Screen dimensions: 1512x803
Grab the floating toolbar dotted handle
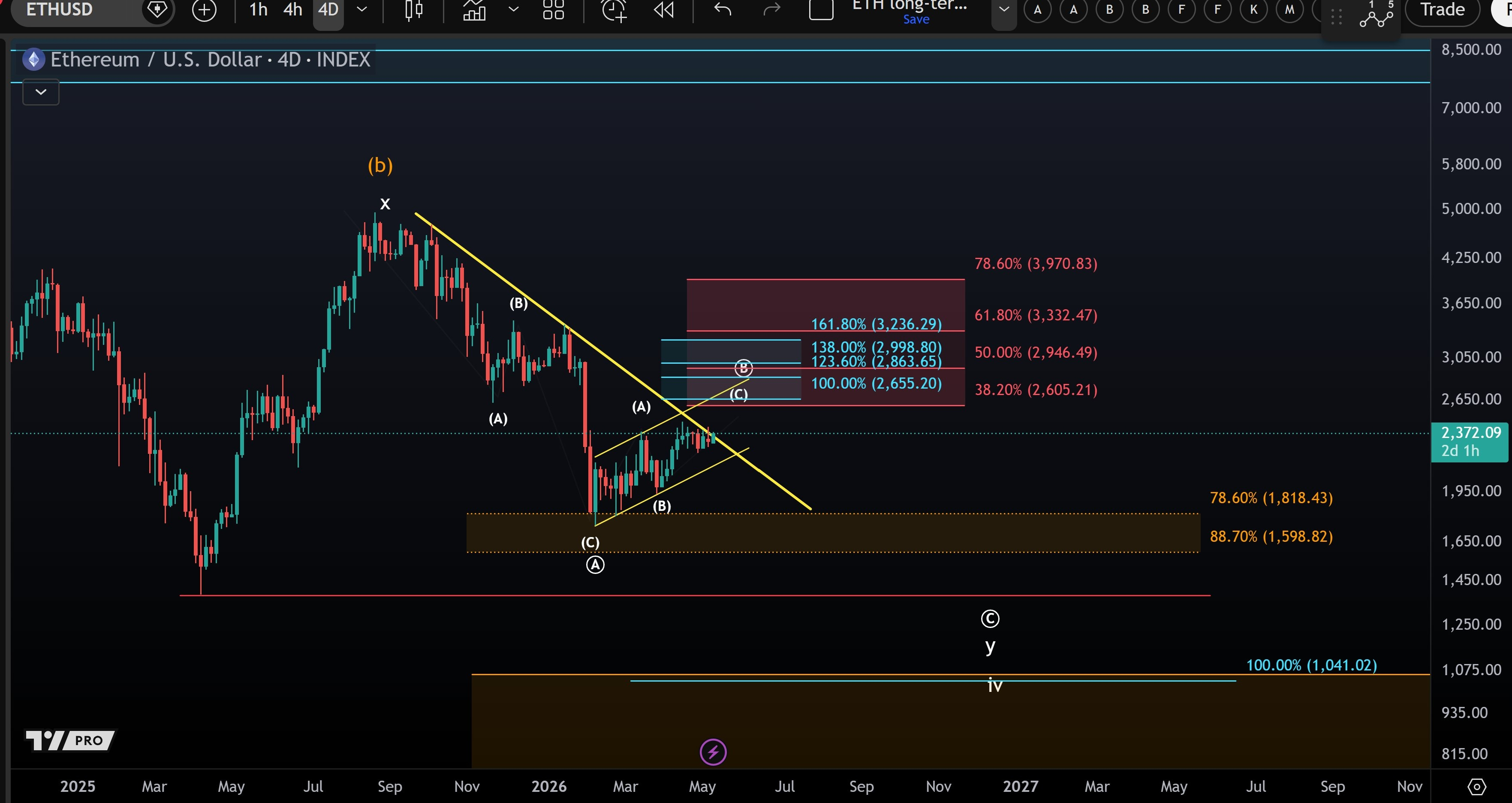click(x=1337, y=17)
